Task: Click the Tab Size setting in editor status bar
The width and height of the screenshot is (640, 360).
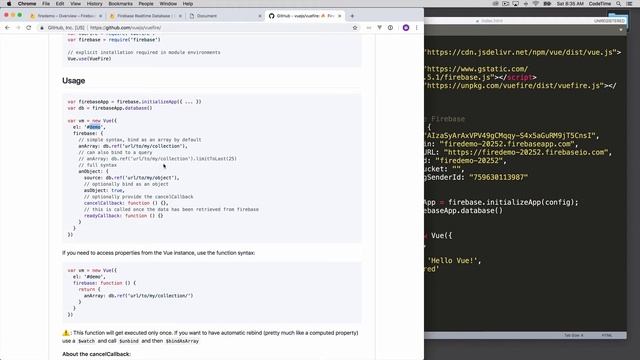Action: point(573,336)
